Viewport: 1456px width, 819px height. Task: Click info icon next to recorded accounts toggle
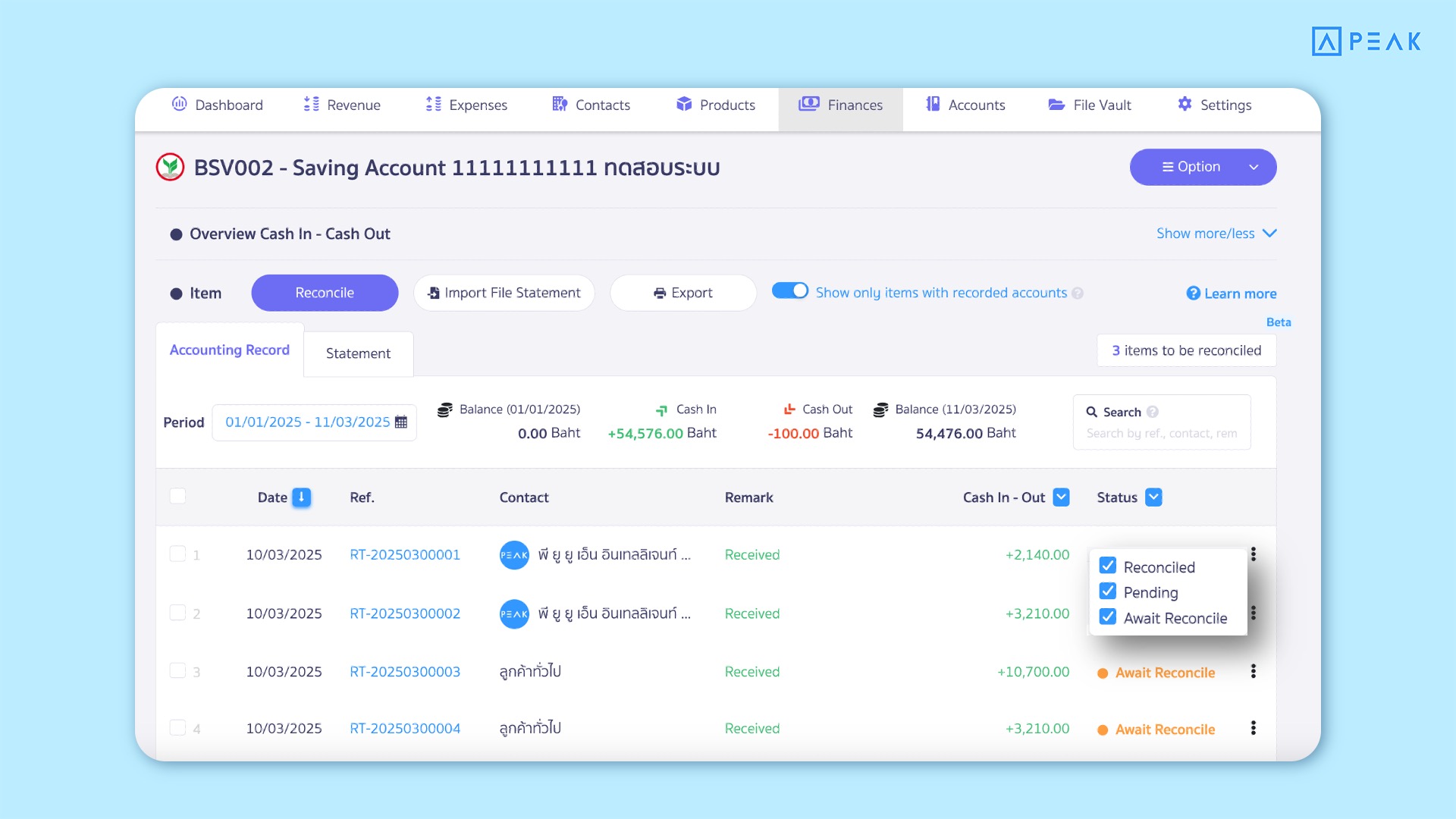click(1078, 293)
